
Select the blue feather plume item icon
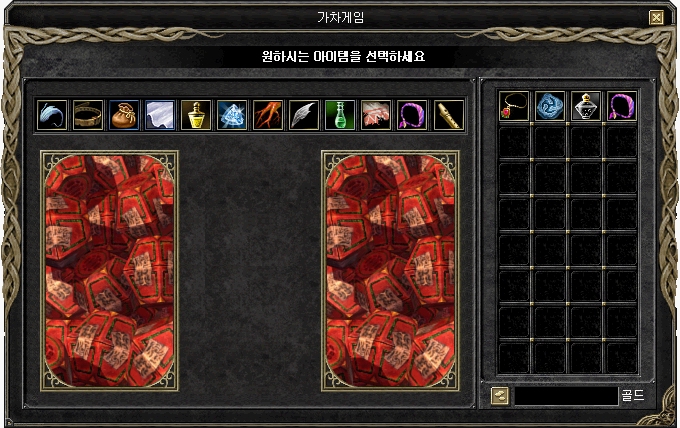point(52,115)
